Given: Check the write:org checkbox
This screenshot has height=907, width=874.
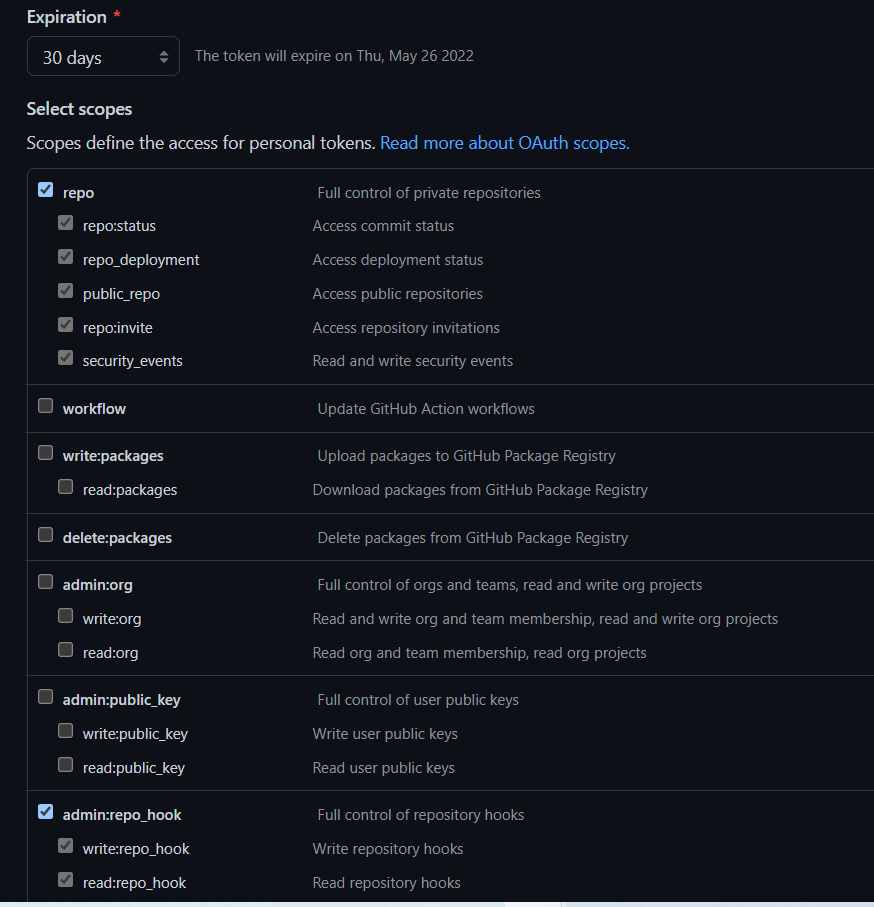Looking at the screenshot, I should 66,616.
